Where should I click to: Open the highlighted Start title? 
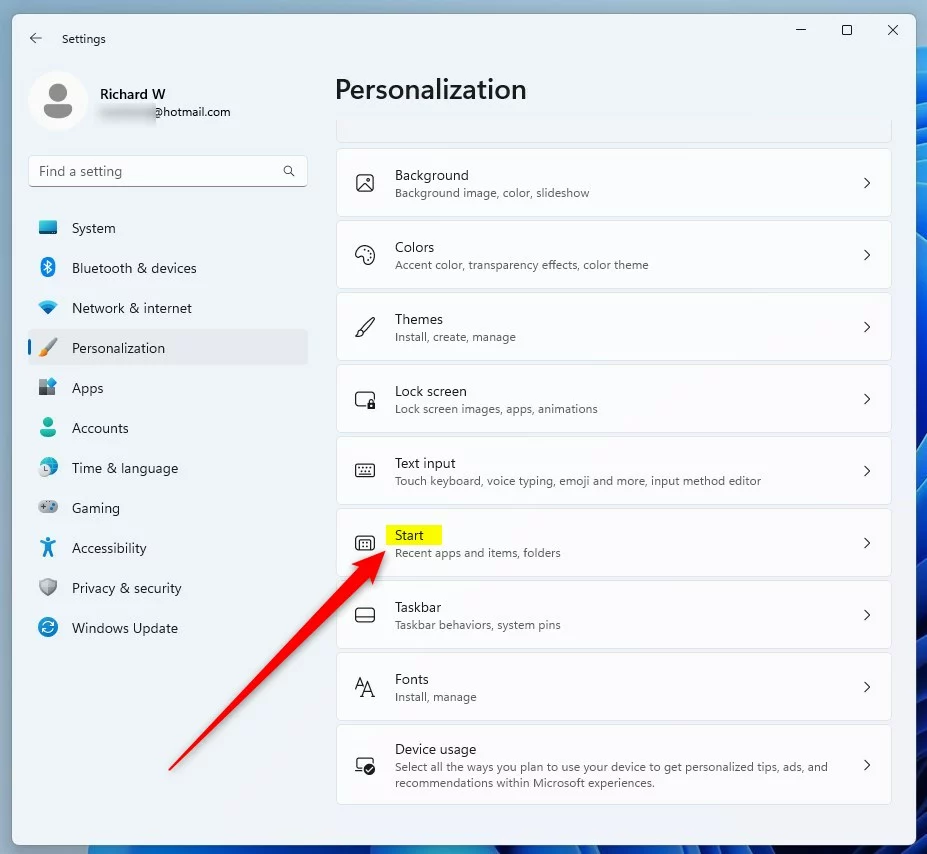click(x=409, y=535)
